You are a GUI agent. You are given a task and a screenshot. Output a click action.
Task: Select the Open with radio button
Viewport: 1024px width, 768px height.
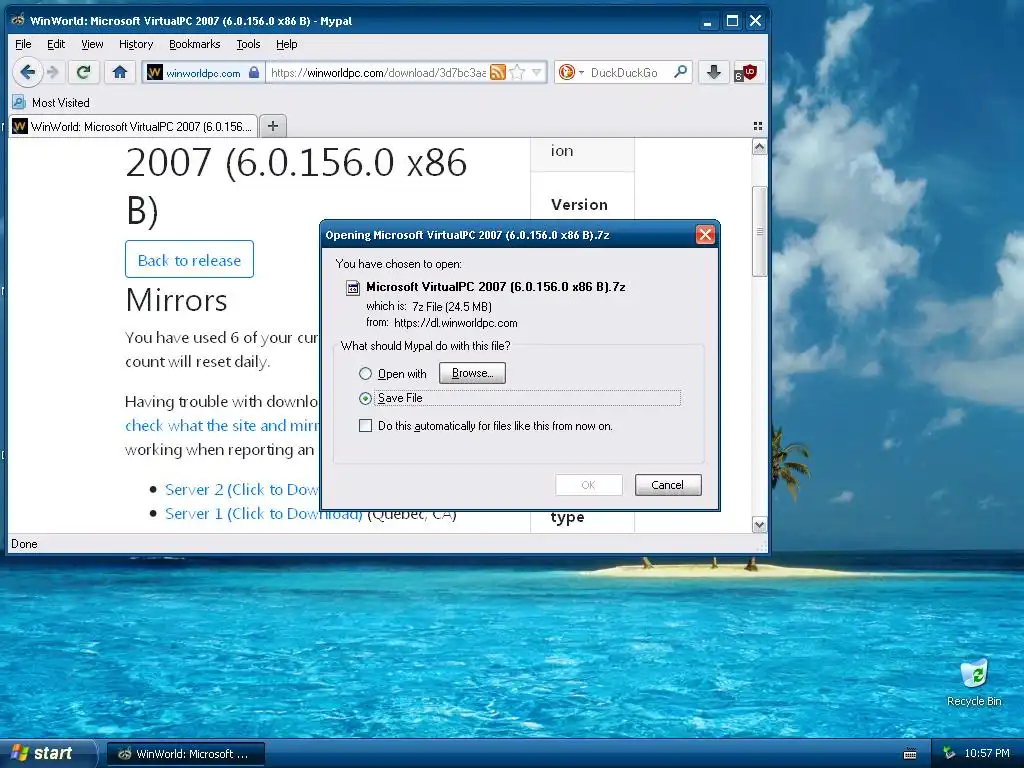coord(365,374)
